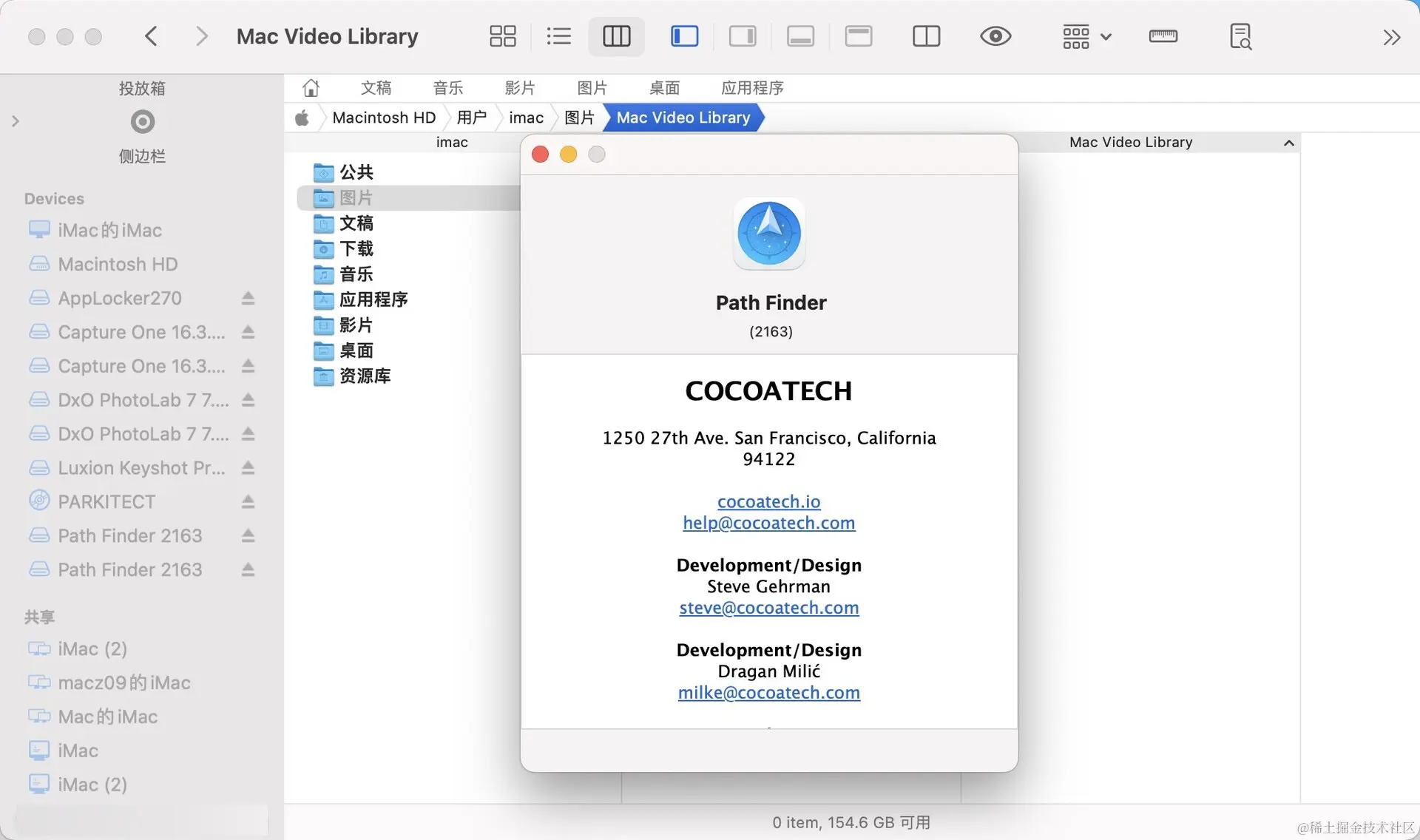The image size is (1420, 840).
Task: Collapse the Mac Video Library column header
Action: pos(1288,143)
